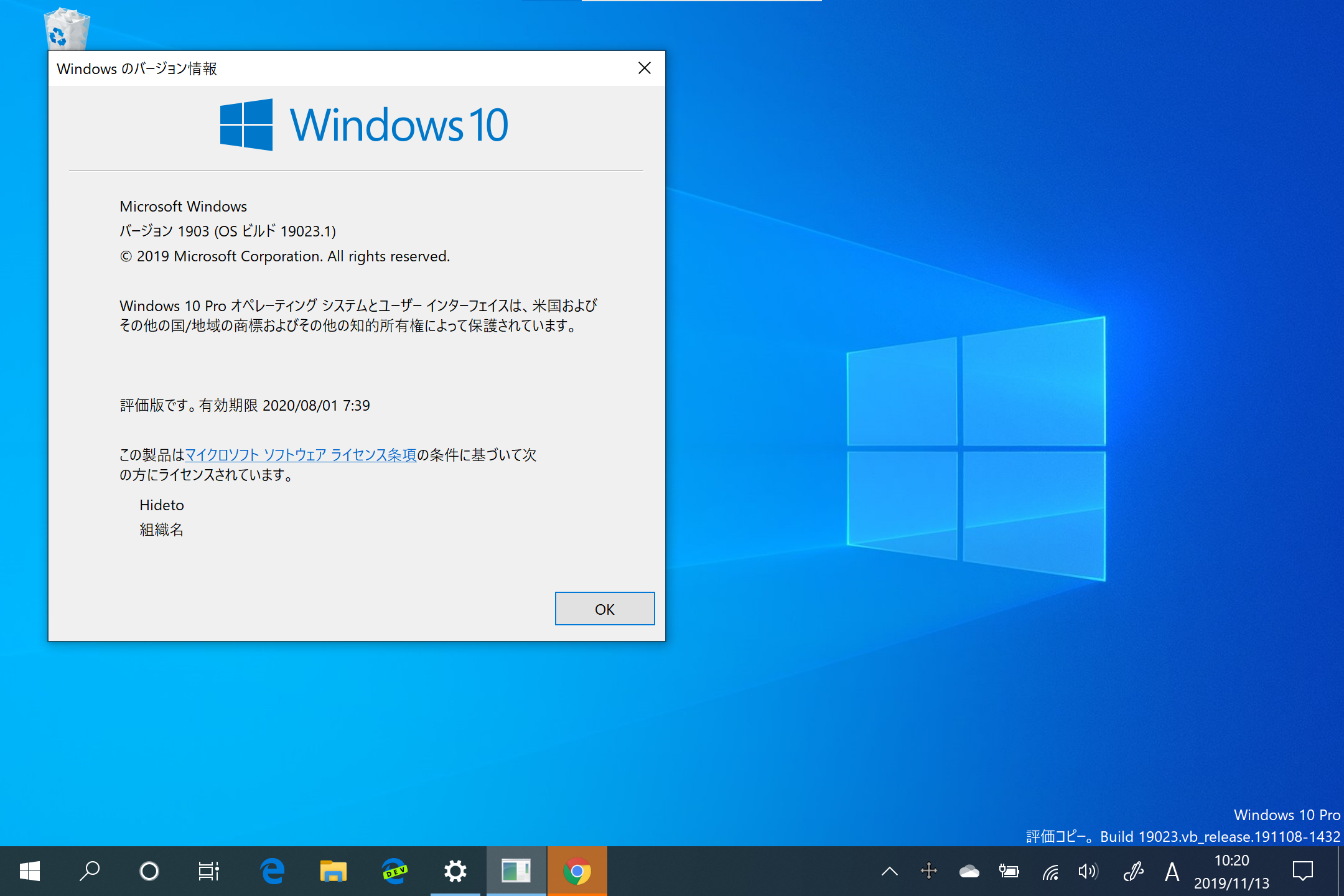
Task: Open OneDrive status from the system tray
Action: point(969,871)
